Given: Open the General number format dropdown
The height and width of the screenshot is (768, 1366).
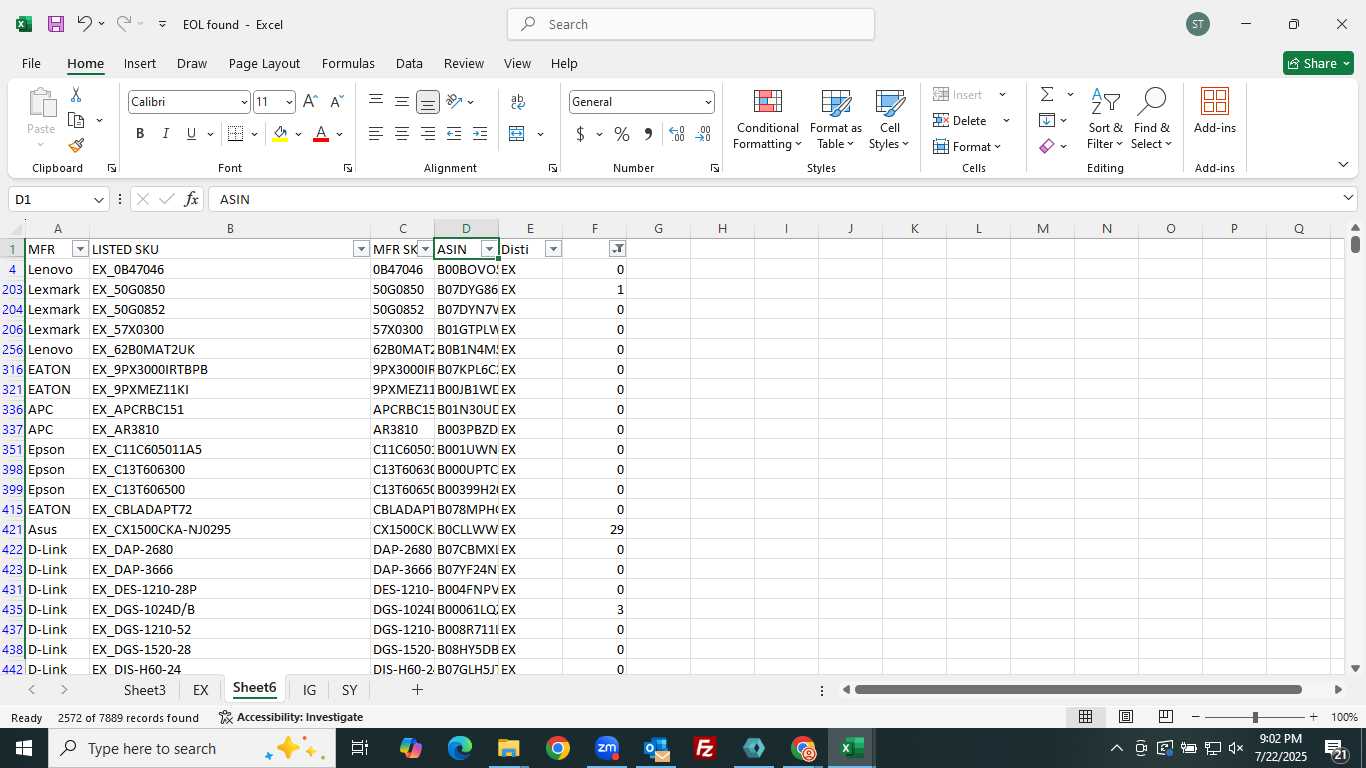Looking at the screenshot, I should (708, 102).
